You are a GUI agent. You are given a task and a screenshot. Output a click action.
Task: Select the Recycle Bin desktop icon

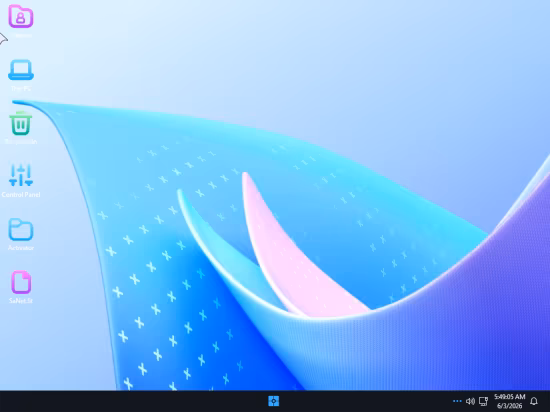[x=21, y=123]
